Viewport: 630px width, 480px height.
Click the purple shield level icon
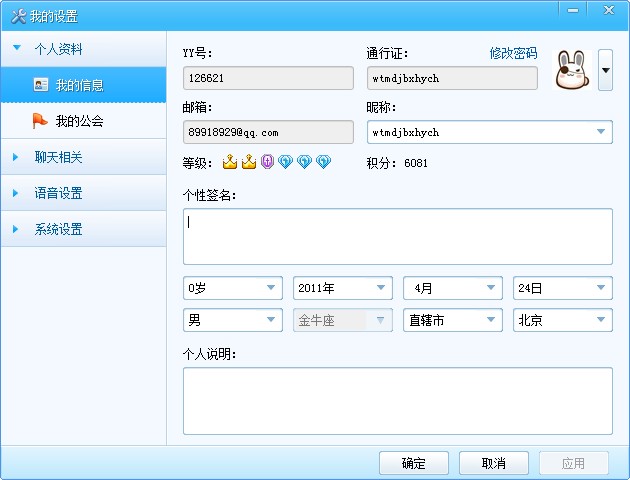pyautogui.click(x=267, y=162)
